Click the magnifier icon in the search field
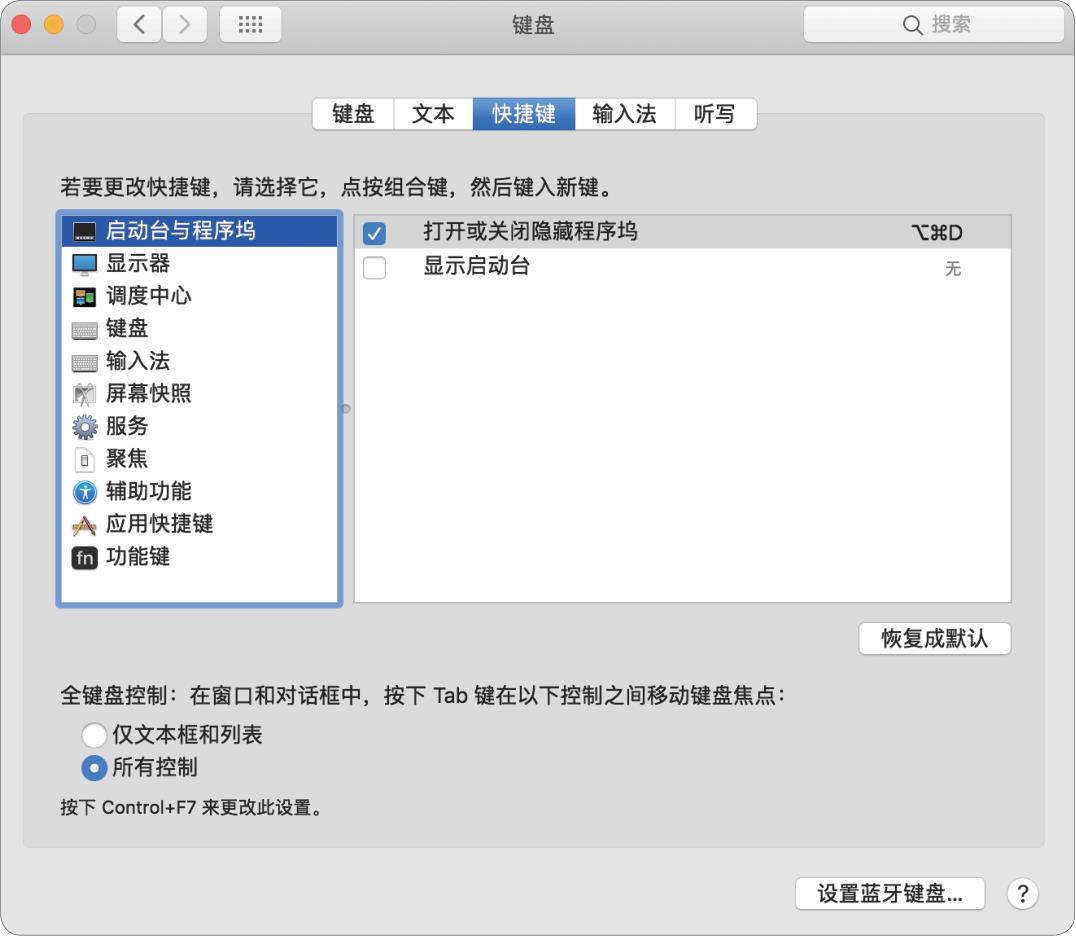1076x937 pixels. click(x=912, y=25)
